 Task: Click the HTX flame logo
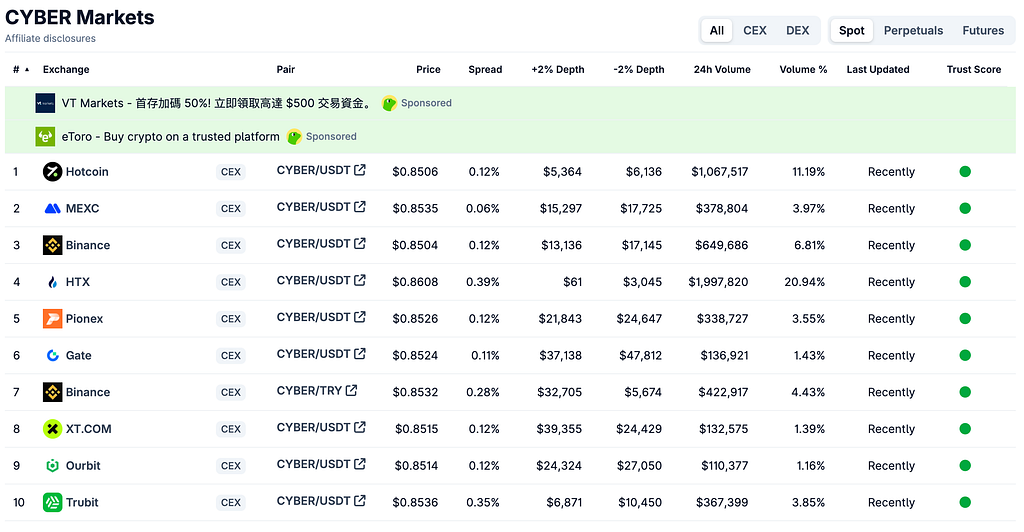(x=52, y=282)
